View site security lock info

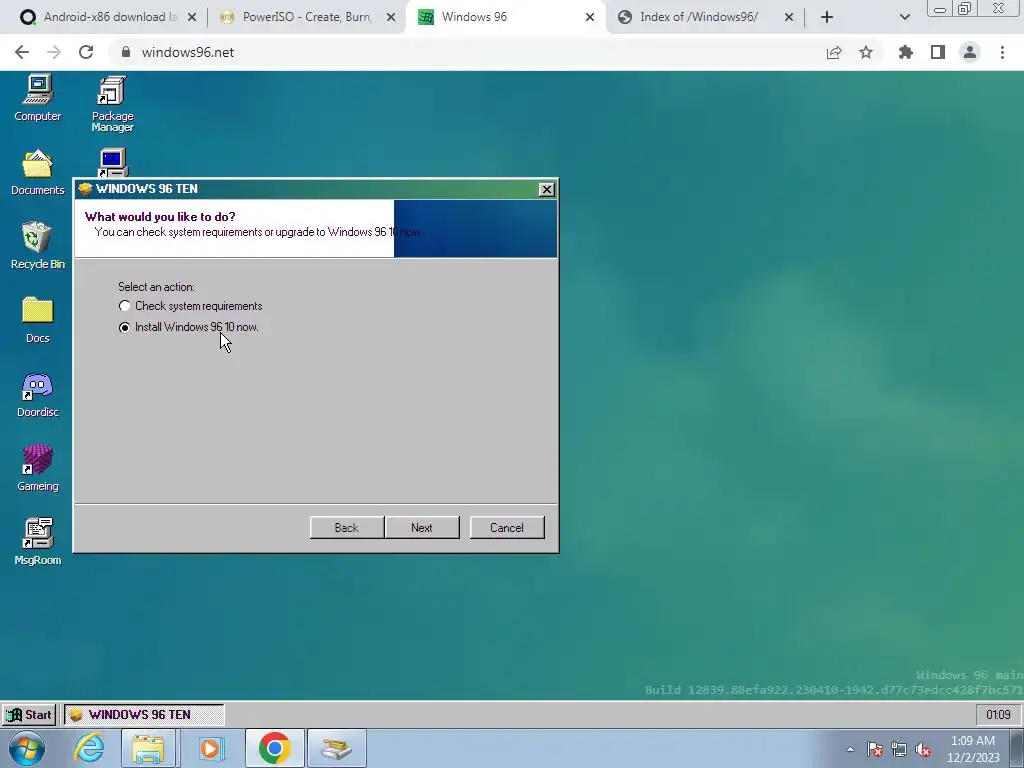point(126,52)
